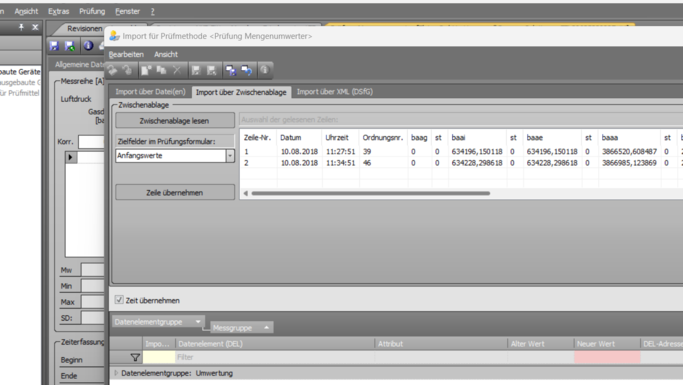This screenshot has height=385, width=683.
Task: Click cell value 3866985,123869
Action: (629, 163)
